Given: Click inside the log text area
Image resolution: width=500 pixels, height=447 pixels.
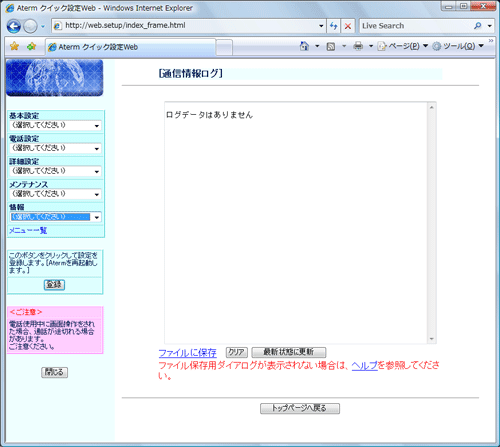Looking at the screenshot, I should pyautogui.click(x=296, y=223).
